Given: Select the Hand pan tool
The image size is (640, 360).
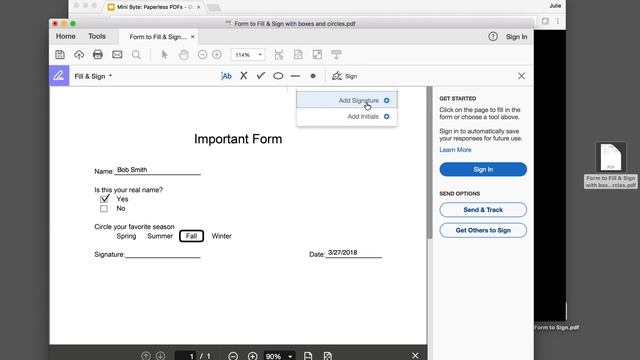Looking at the screenshot, I should 184,55.
